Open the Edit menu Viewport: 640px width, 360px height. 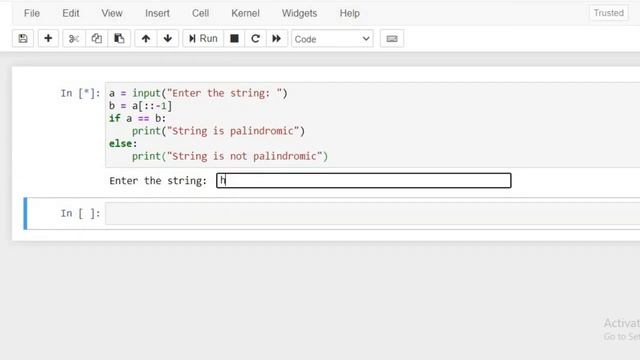[x=71, y=13]
